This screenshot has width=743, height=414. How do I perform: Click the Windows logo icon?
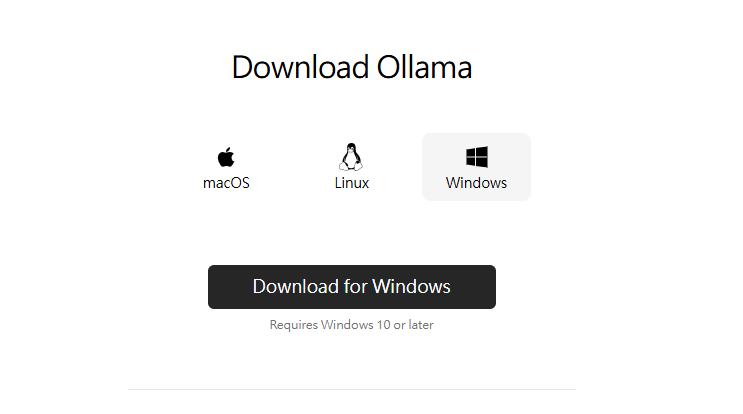pyautogui.click(x=477, y=157)
